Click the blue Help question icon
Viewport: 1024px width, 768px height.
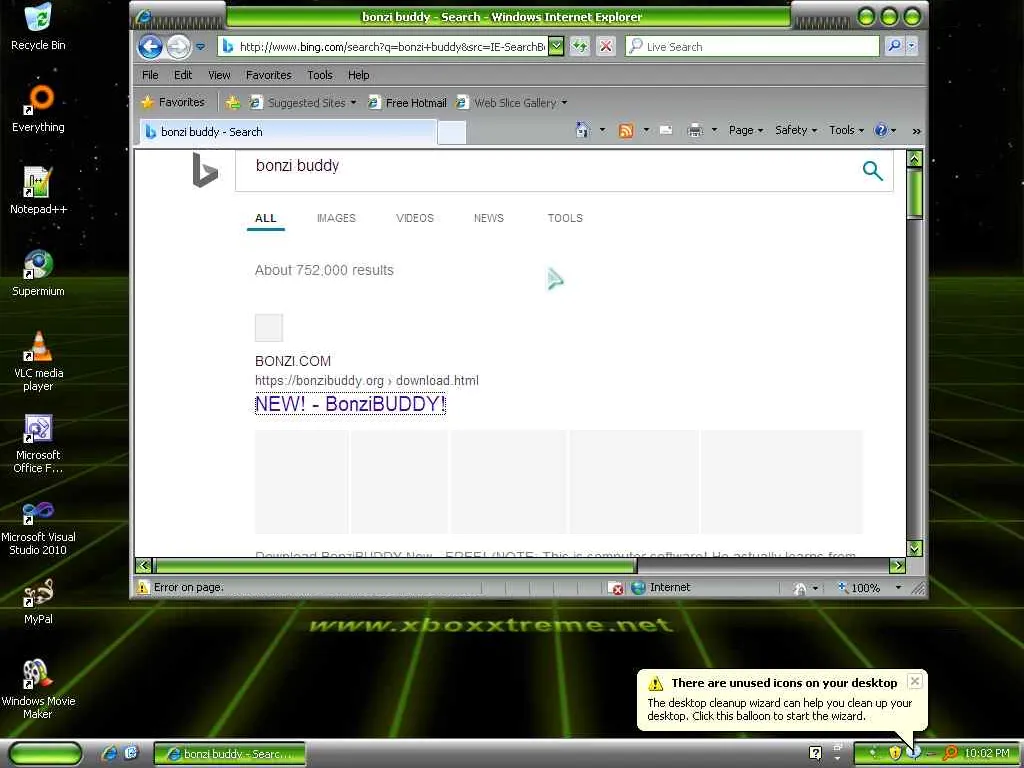[881, 130]
